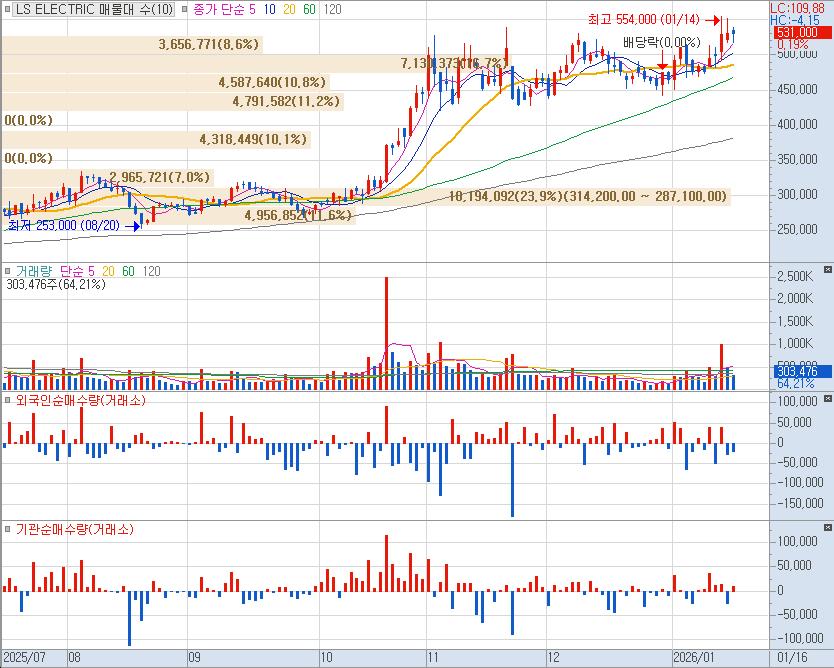Click the 11 month date axis label
This screenshot has width=834, height=668.
(433, 657)
